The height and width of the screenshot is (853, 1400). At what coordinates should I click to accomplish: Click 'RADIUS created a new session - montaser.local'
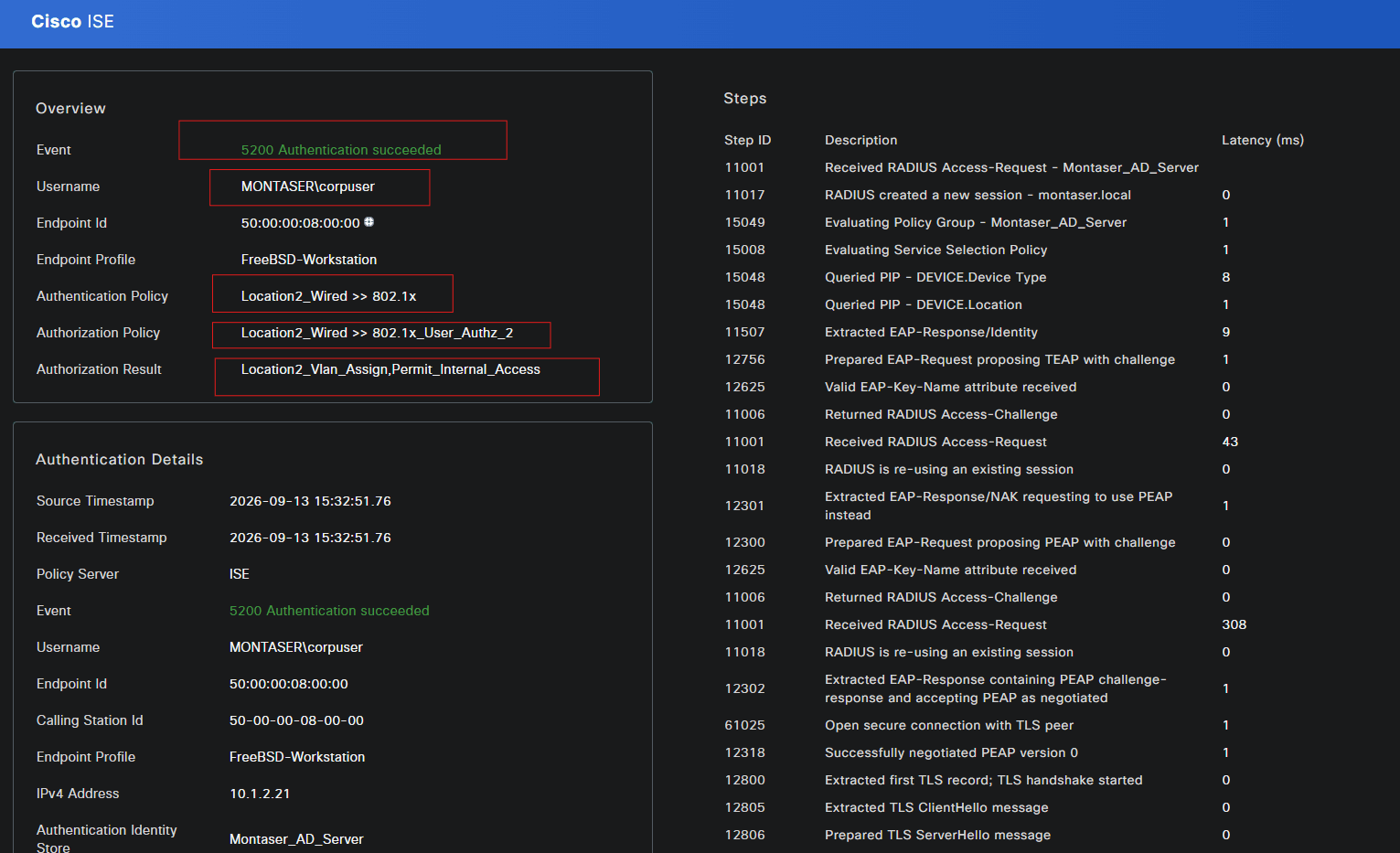click(x=978, y=195)
